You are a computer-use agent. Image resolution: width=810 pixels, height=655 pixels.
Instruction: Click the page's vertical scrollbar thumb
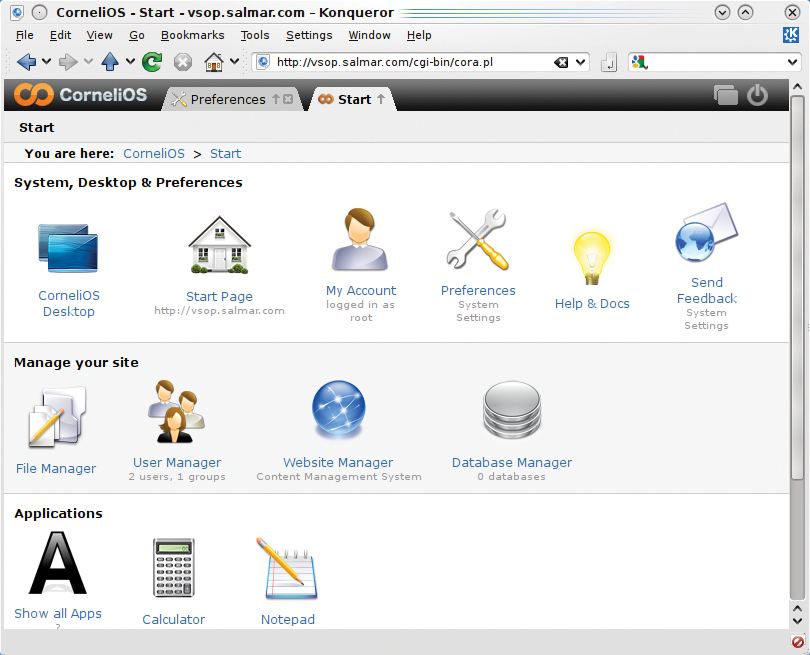click(798, 287)
